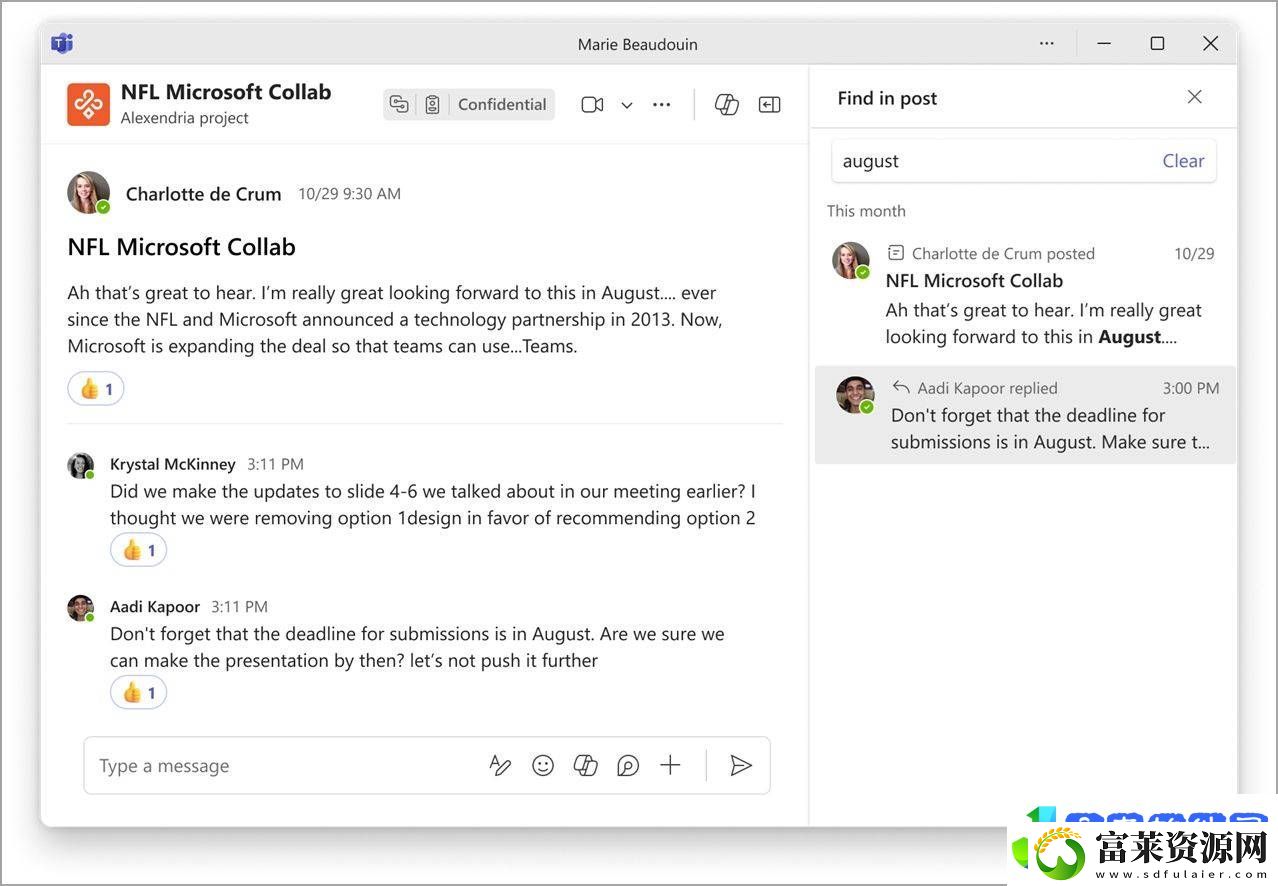Select the Confidential label
The width and height of the screenshot is (1278, 886).
click(502, 104)
